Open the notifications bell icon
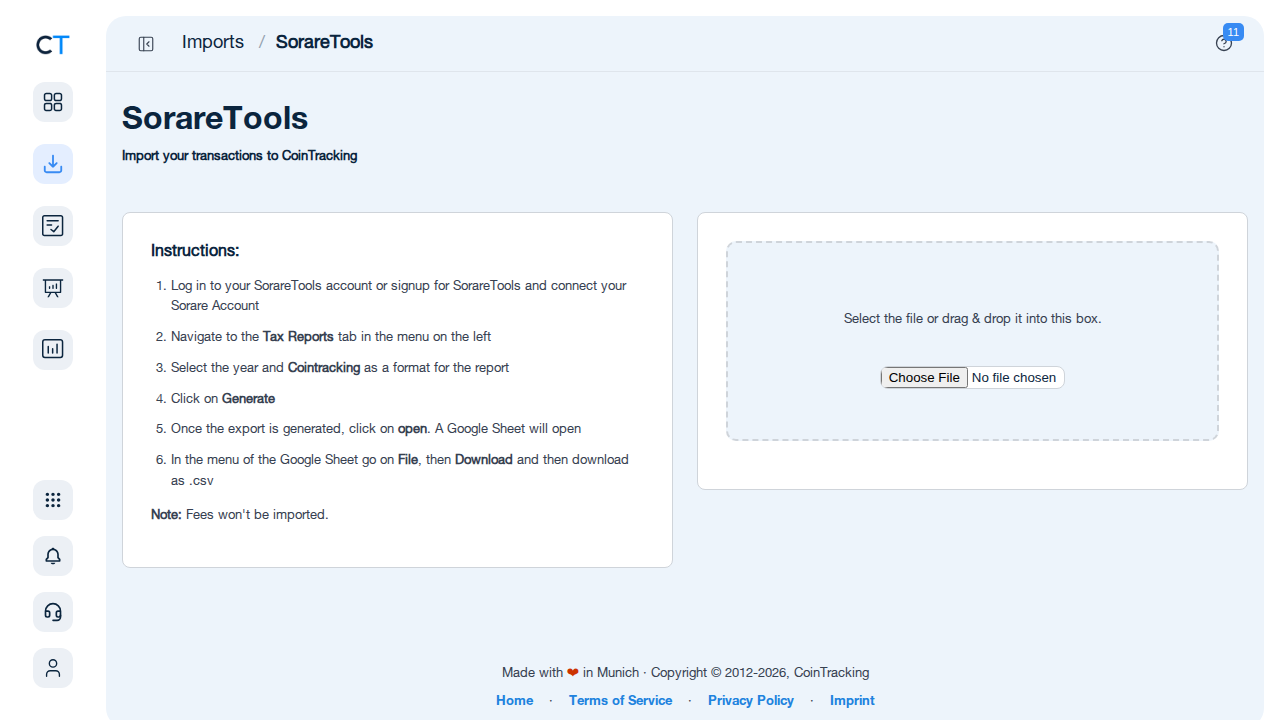The width and height of the screenshot is (1280, 720). click(x=53, y=556)
